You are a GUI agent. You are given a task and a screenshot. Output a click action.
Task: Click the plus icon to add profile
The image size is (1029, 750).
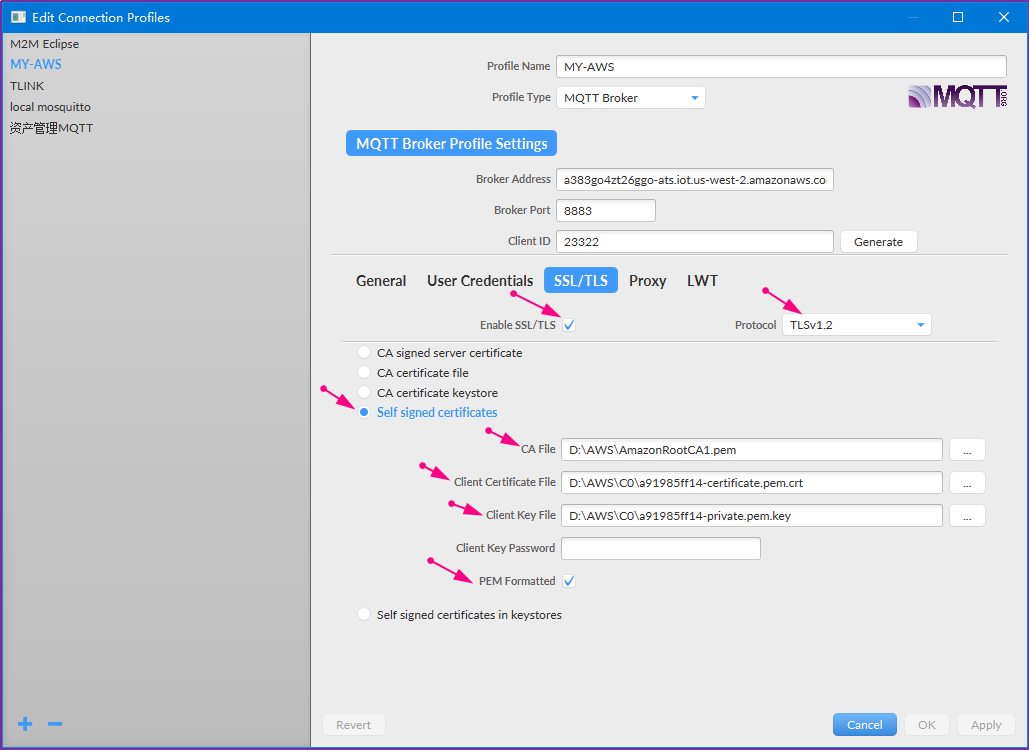[x=25, y=724]
